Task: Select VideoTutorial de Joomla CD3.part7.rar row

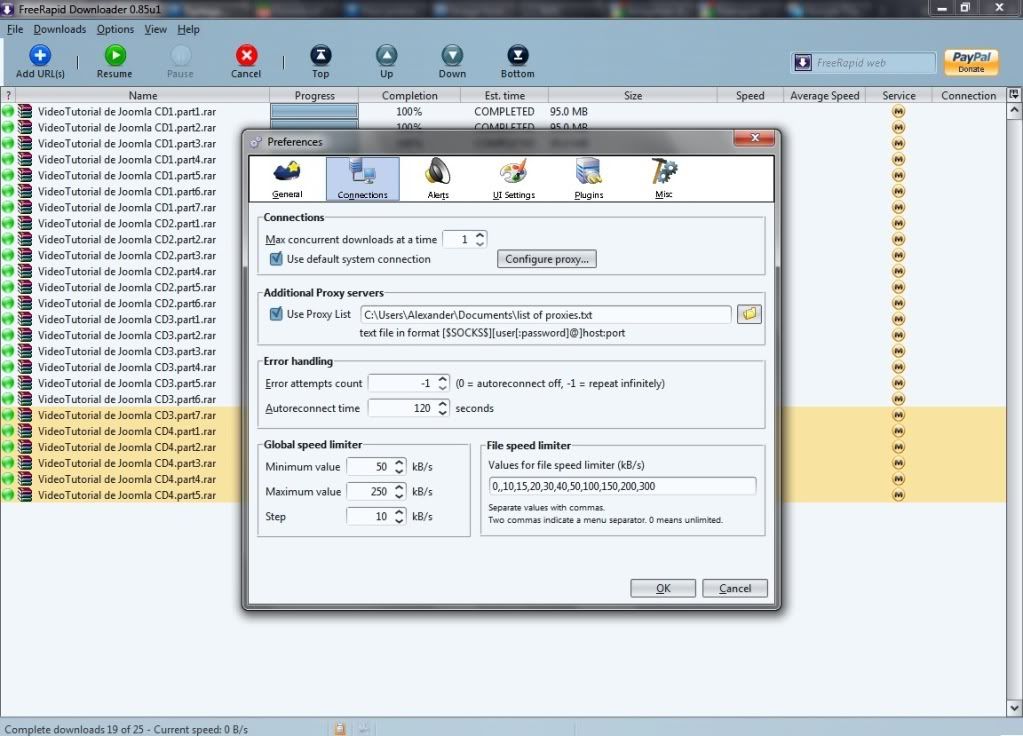Action: point(127,415)
